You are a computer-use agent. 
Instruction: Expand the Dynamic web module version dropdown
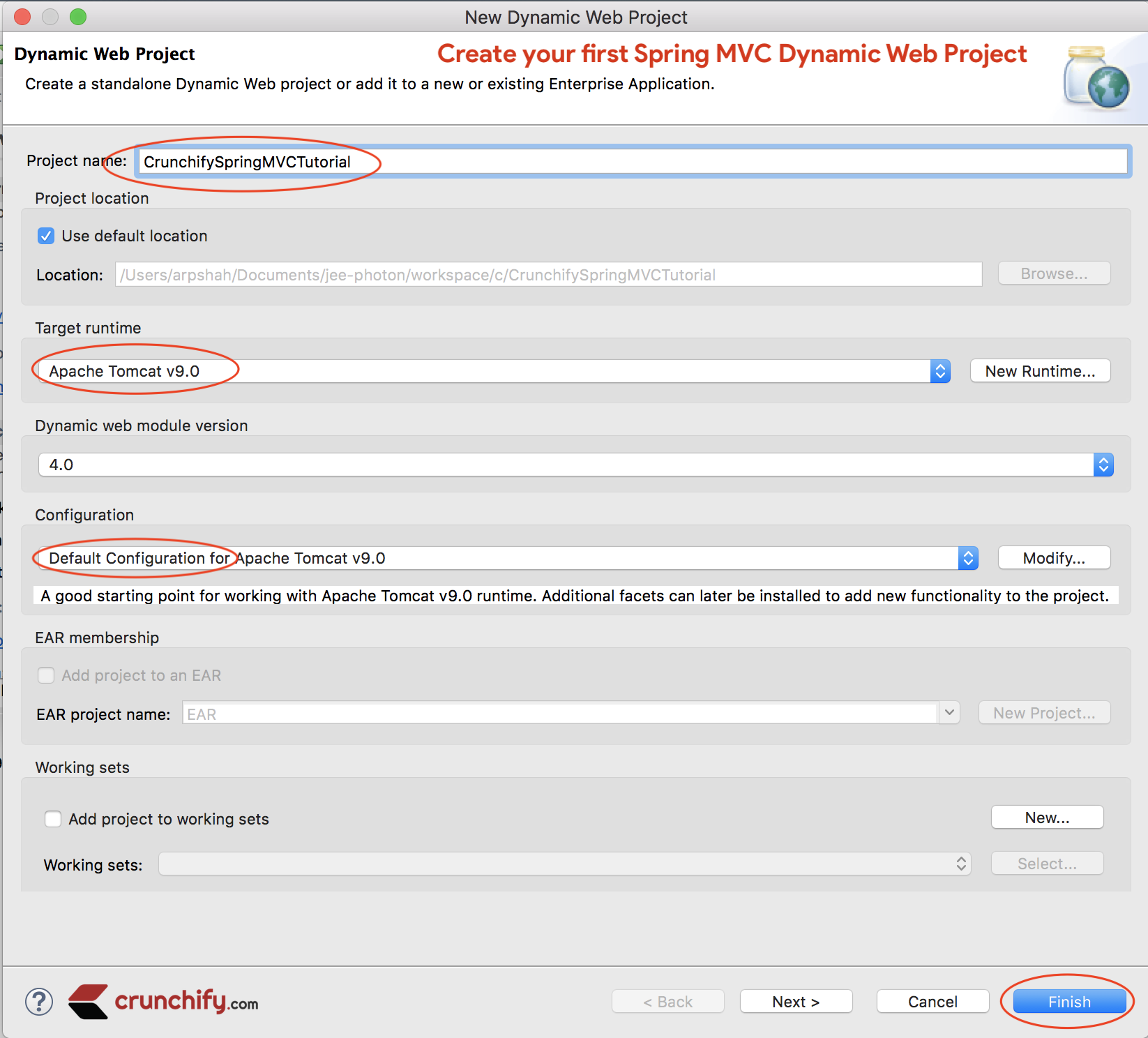point(1103,465)
